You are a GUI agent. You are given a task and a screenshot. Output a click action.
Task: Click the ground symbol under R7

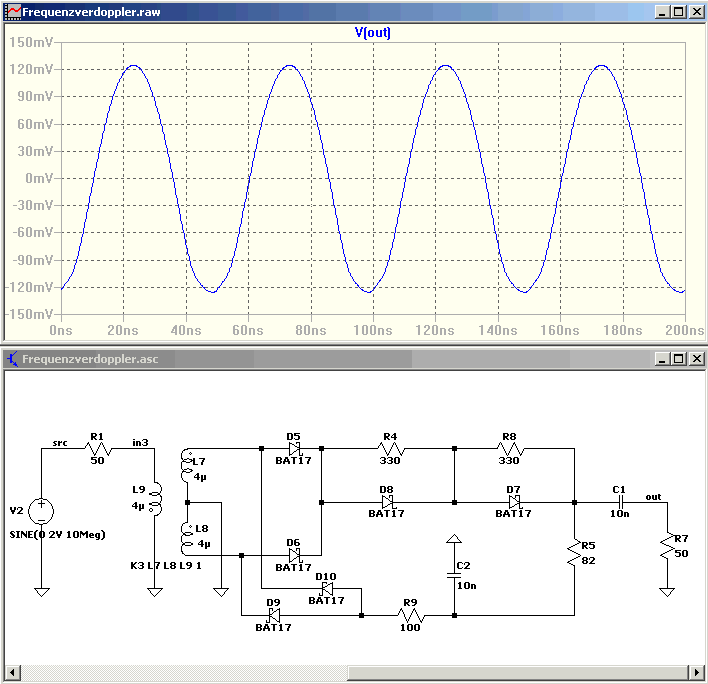click(667, 592)
